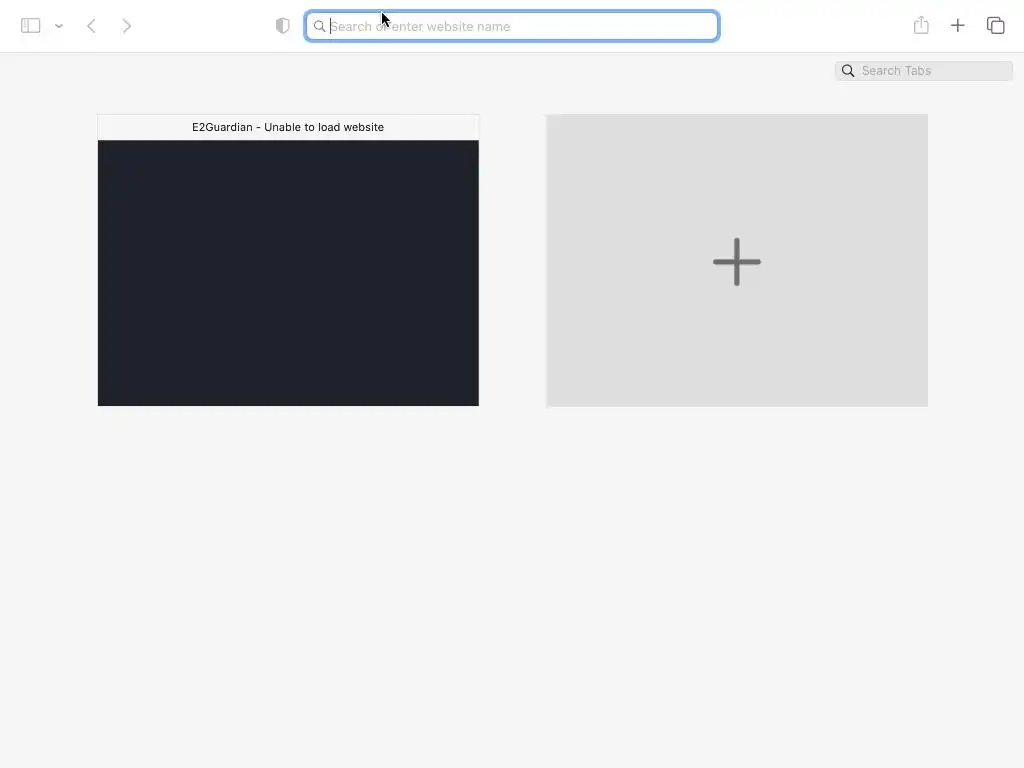Create a new tab with the large plus tile
The height and width of the screenshot is (768, 1024).
point(737,261)
